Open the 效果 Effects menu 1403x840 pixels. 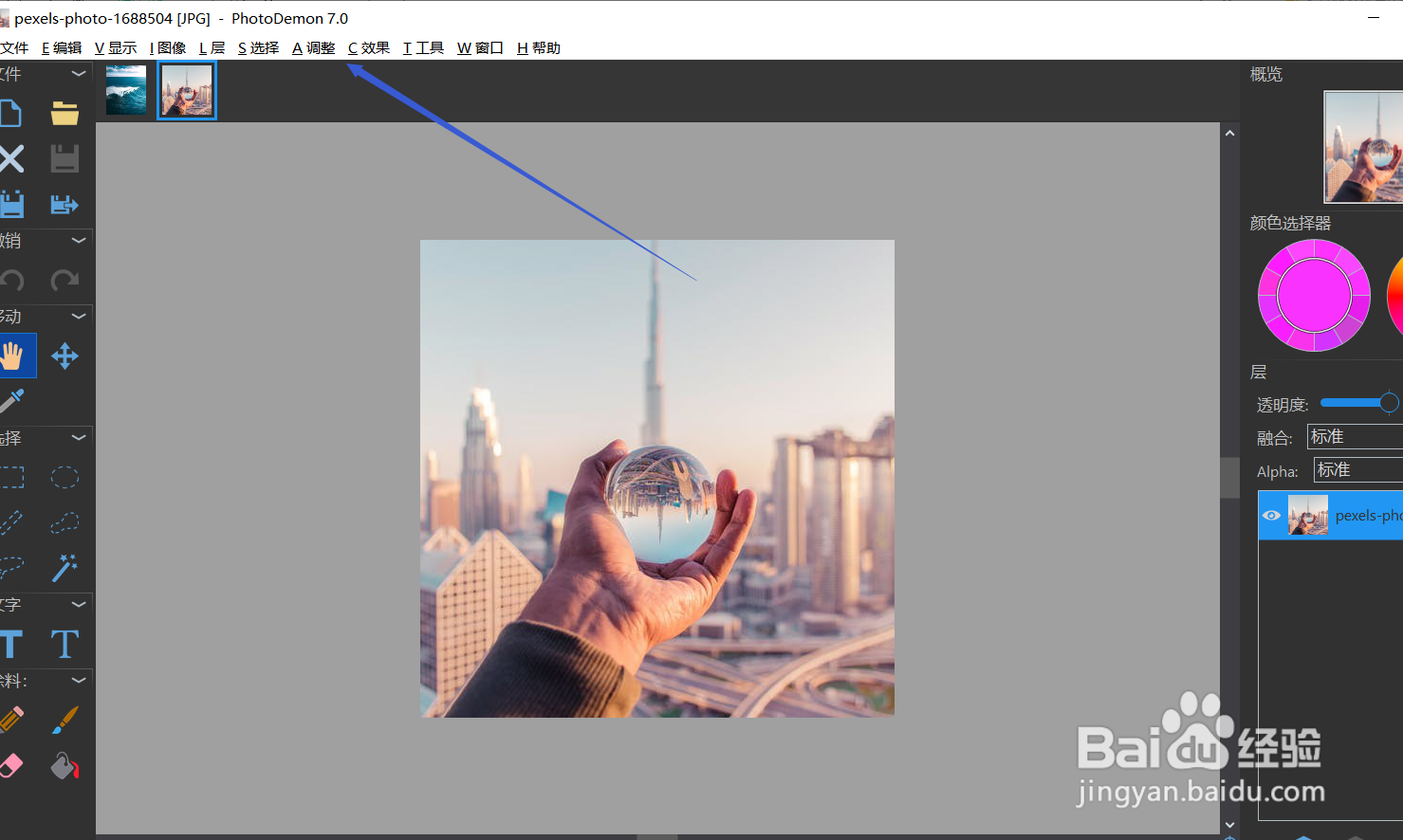[369, 47]
